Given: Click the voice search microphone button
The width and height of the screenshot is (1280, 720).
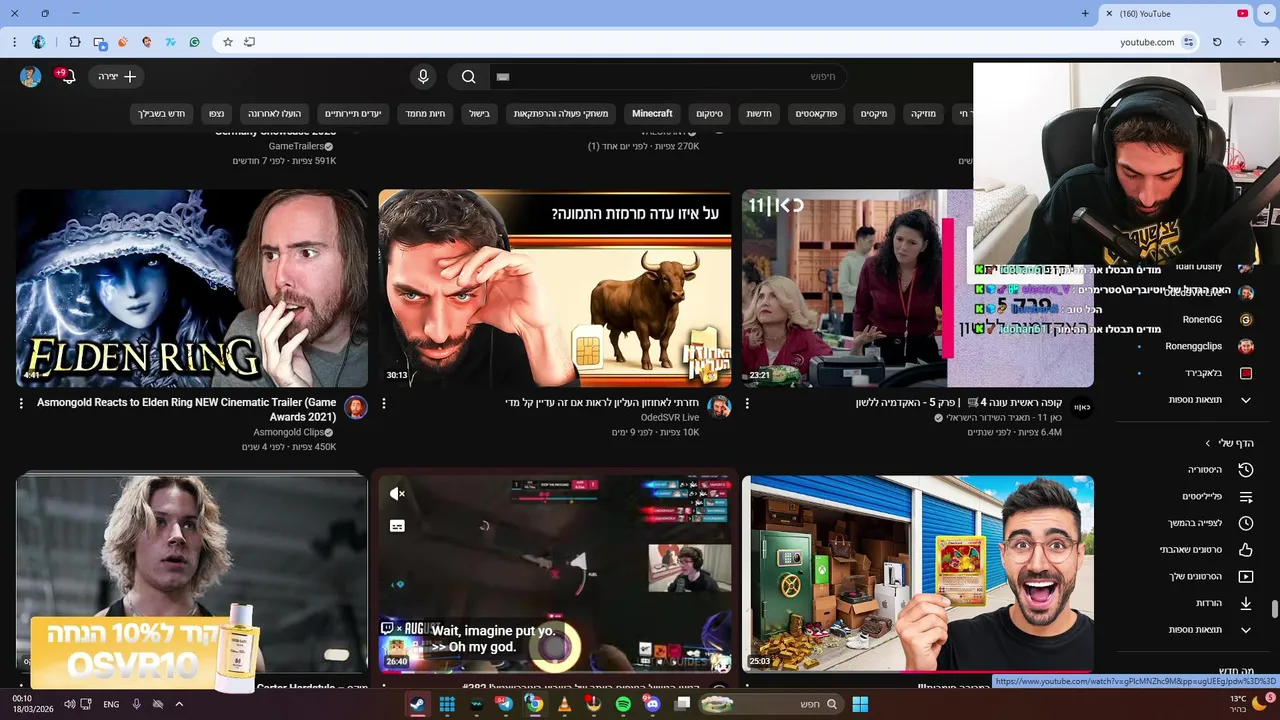Looking at the screenshot, I should [423, 77].
